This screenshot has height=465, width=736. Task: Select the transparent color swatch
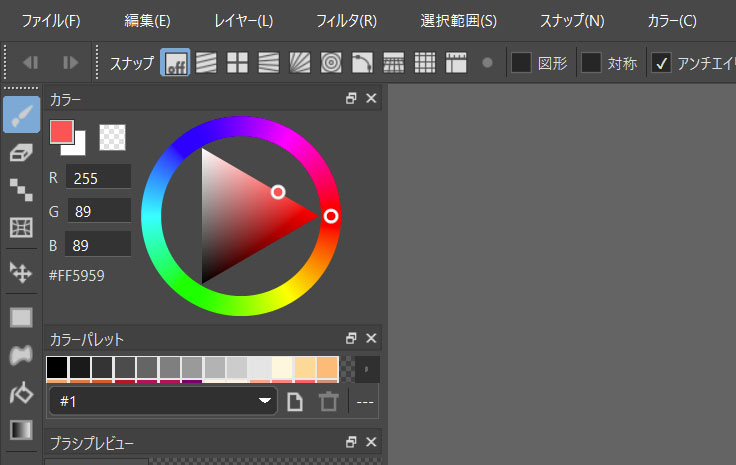(x=113, y=137)
